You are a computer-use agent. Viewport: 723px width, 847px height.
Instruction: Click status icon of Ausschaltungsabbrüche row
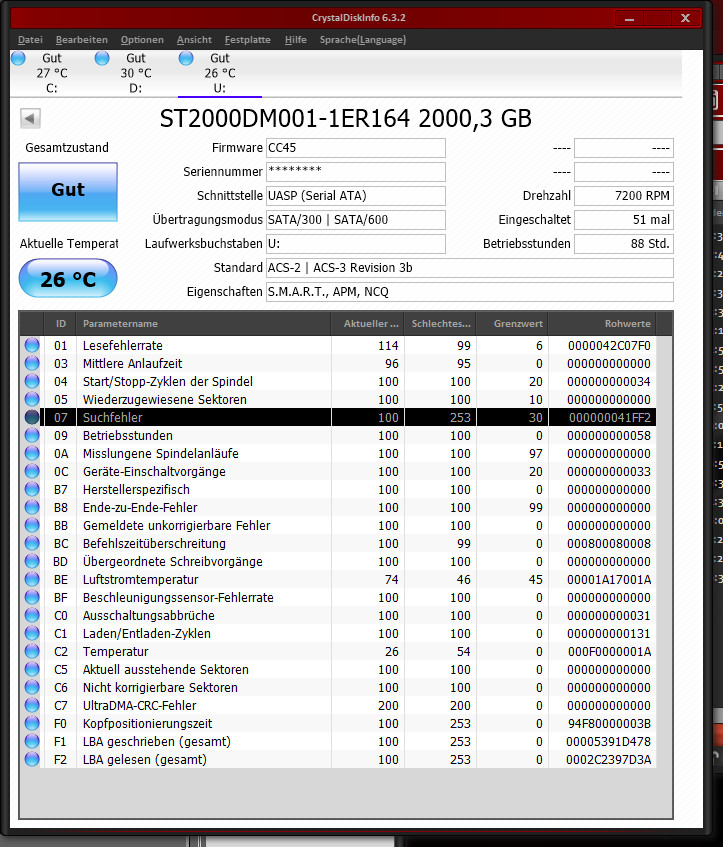click(x=32, y=615)
